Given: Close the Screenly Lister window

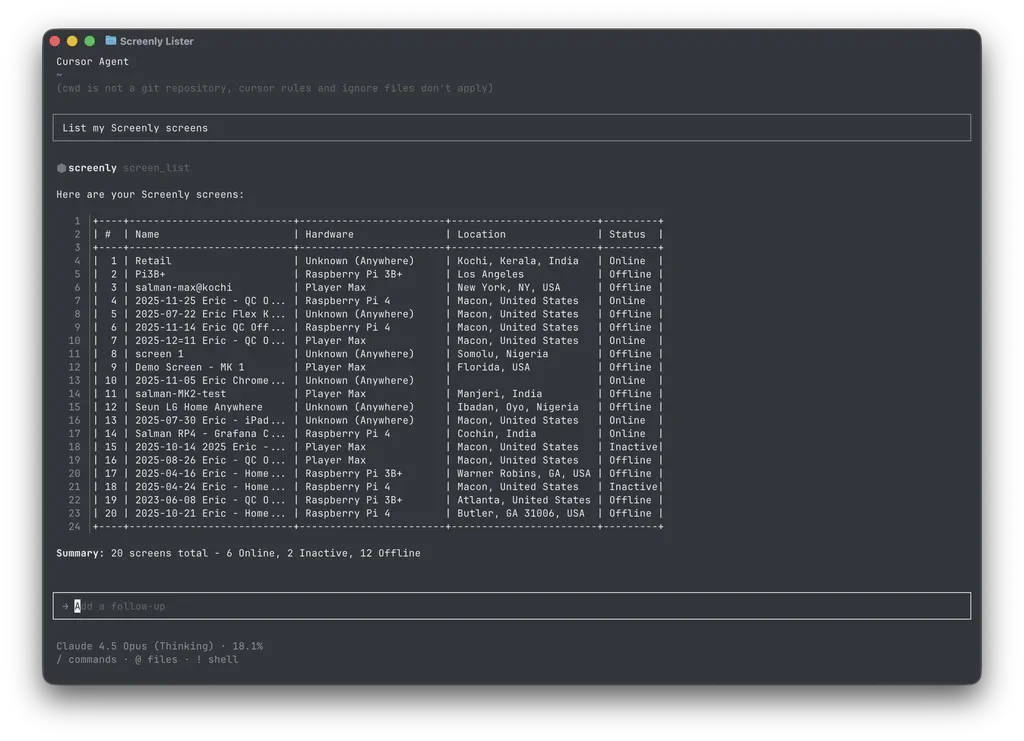Looking at the screenshot, I should (x=55, y=41).
